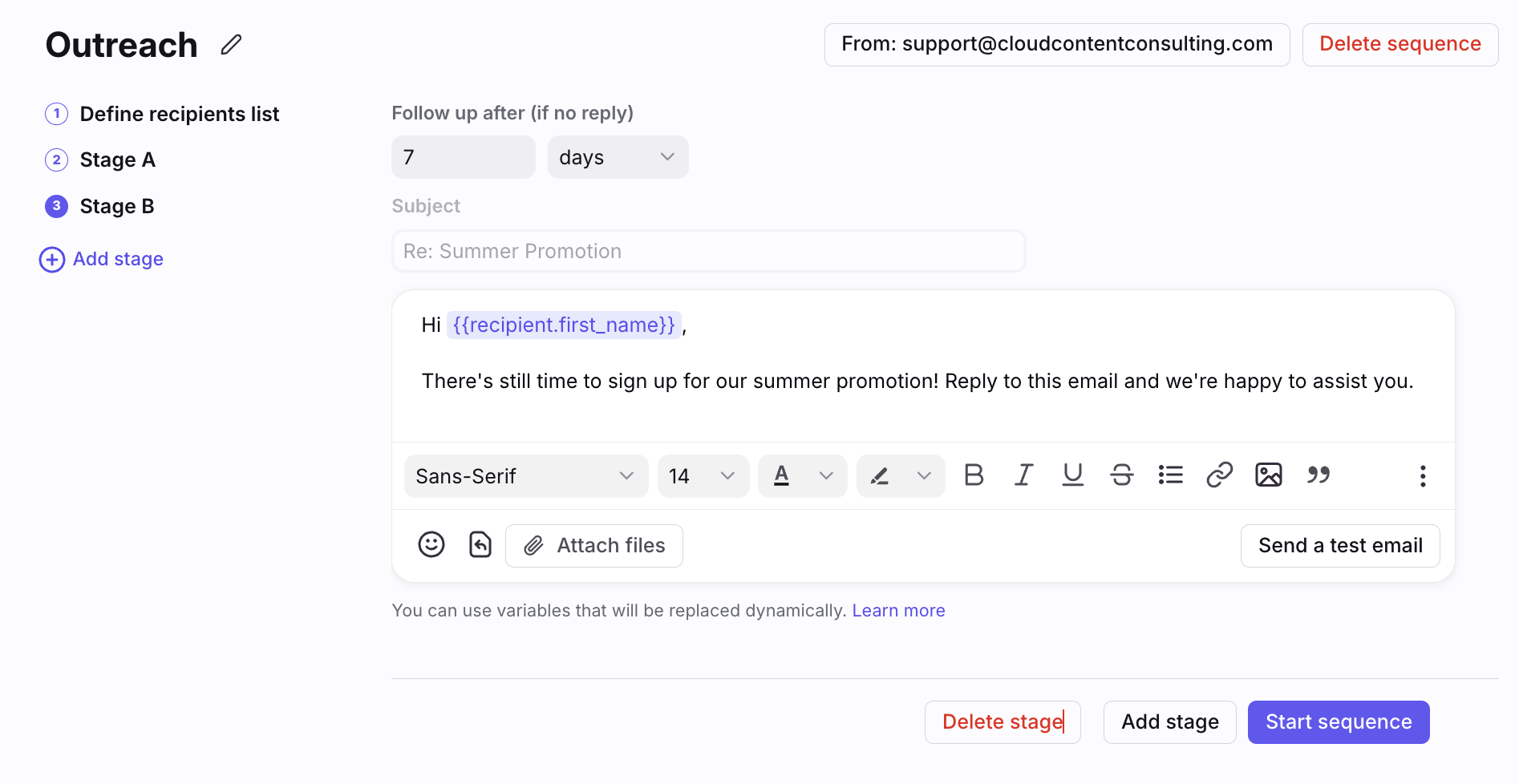This screenshot has width=1519, height=784.
Task: Insert a hyperlink
Action: tap(1220, 475)
